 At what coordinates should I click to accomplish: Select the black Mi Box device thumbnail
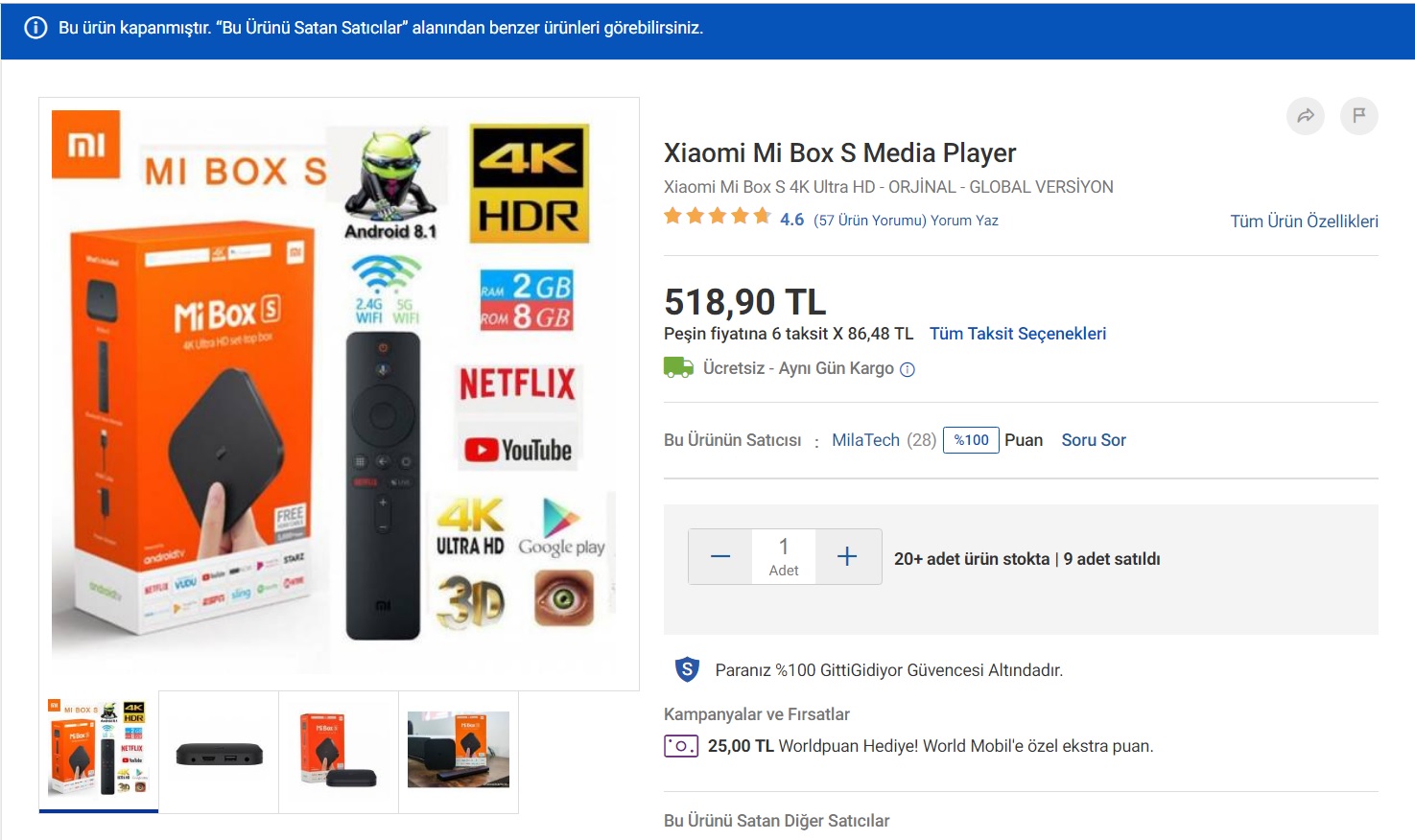(219, 753)
